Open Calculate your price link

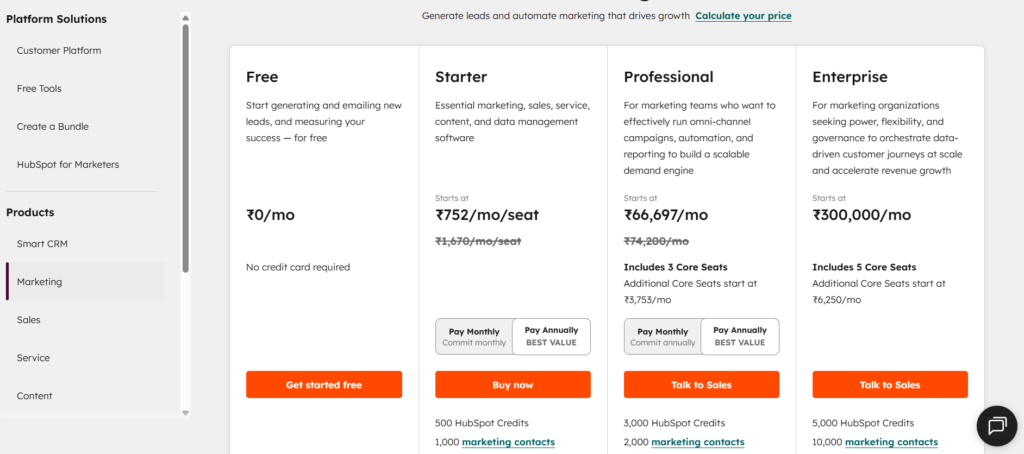click(743, 16)
